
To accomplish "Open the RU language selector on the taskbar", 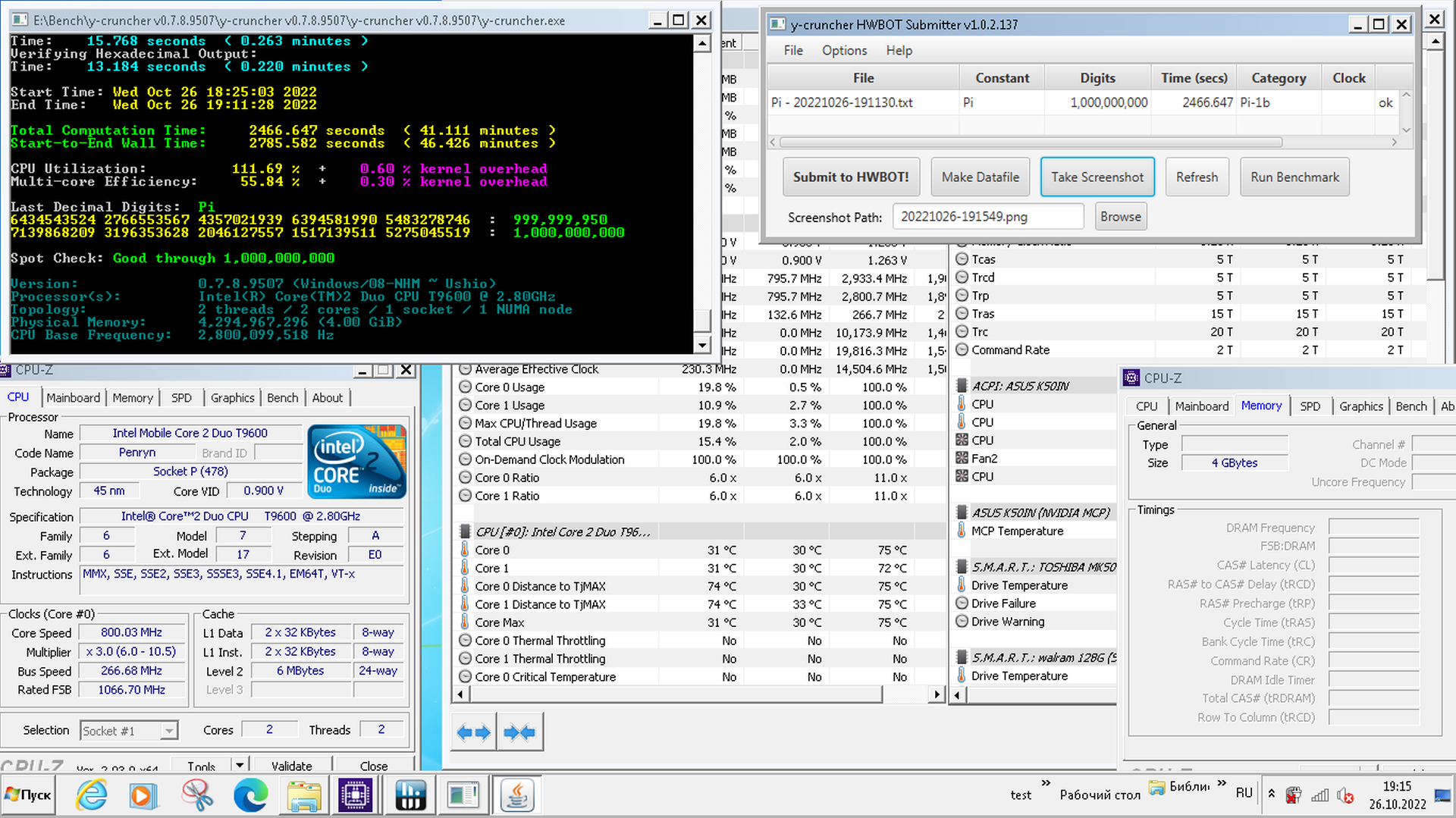I will [x=1244, y=793].
